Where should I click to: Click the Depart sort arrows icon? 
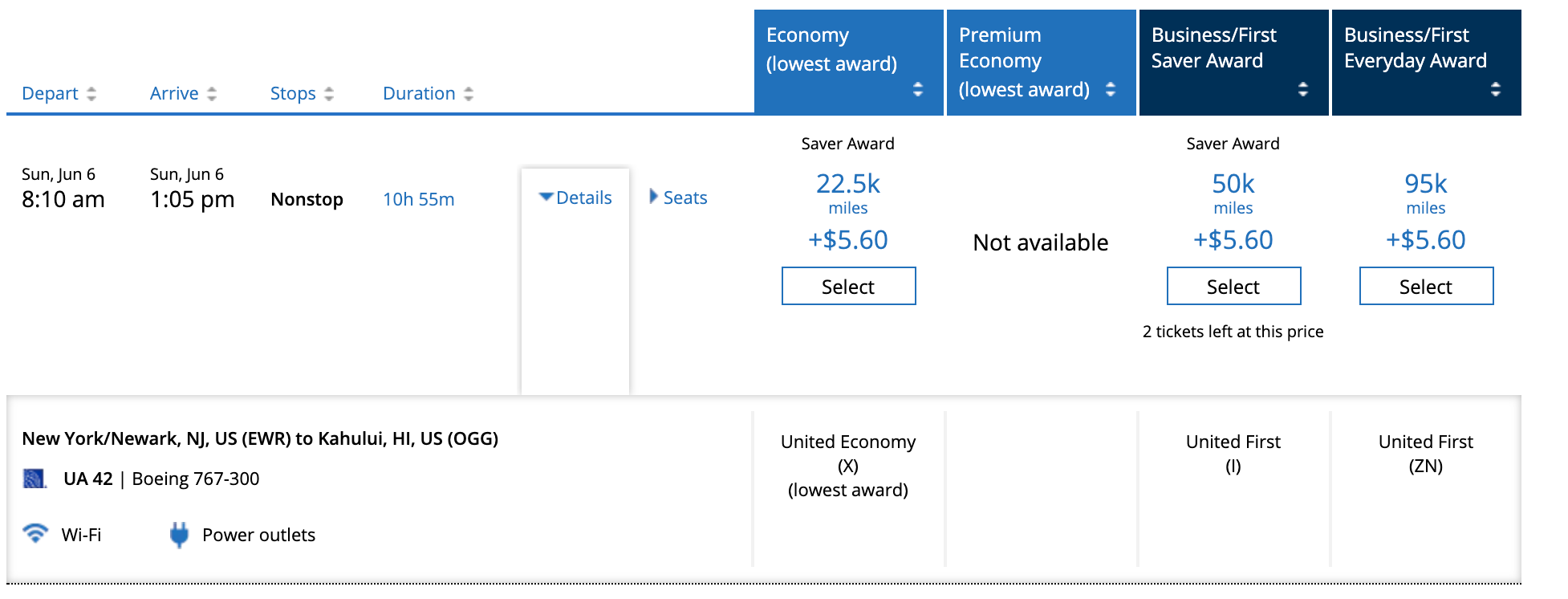91,94
